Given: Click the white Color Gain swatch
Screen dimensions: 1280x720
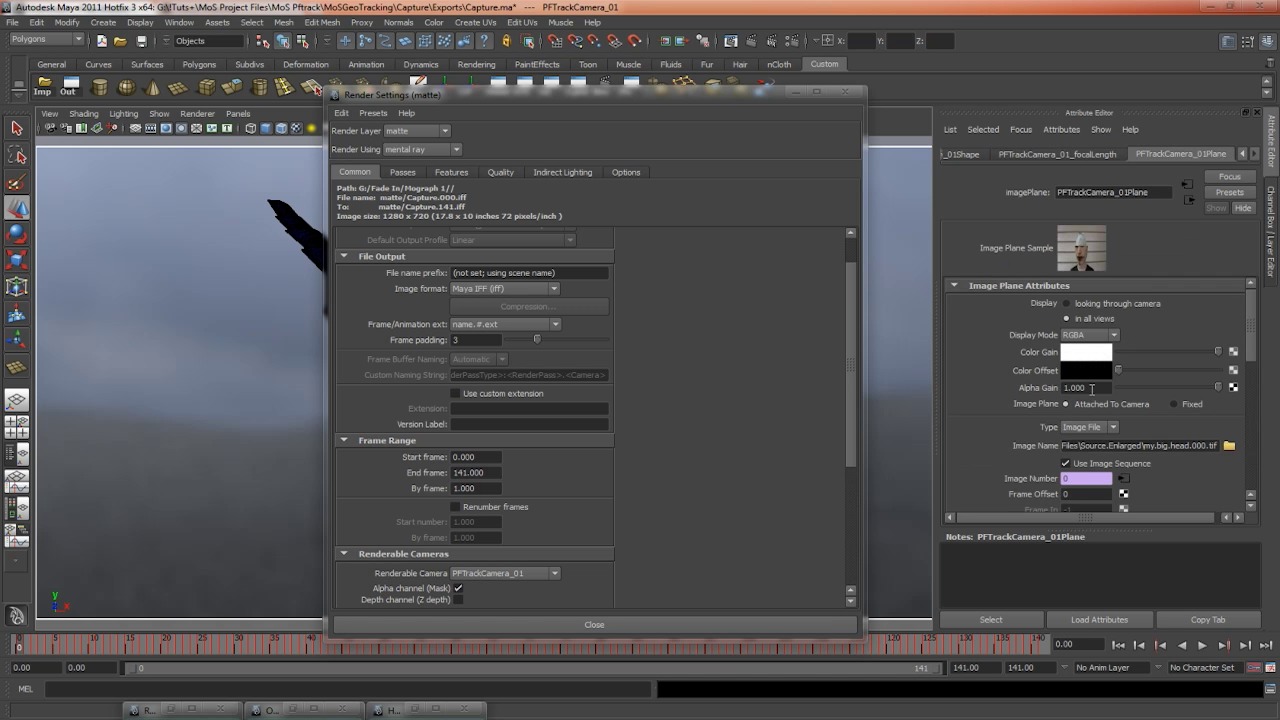Looking at the screenshot, I should click(1086, 352).
